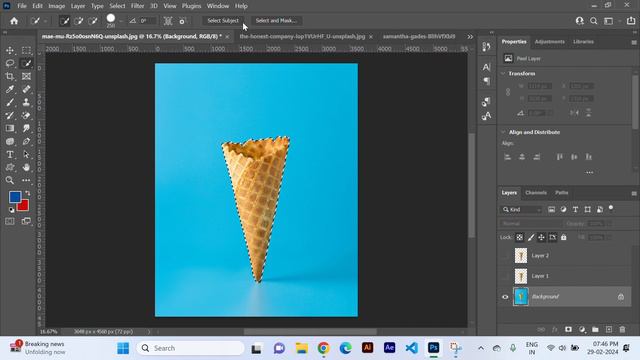Create a new layer
Image resolution: width=640 pixels, height=360 pixels.
coord(609,329)
